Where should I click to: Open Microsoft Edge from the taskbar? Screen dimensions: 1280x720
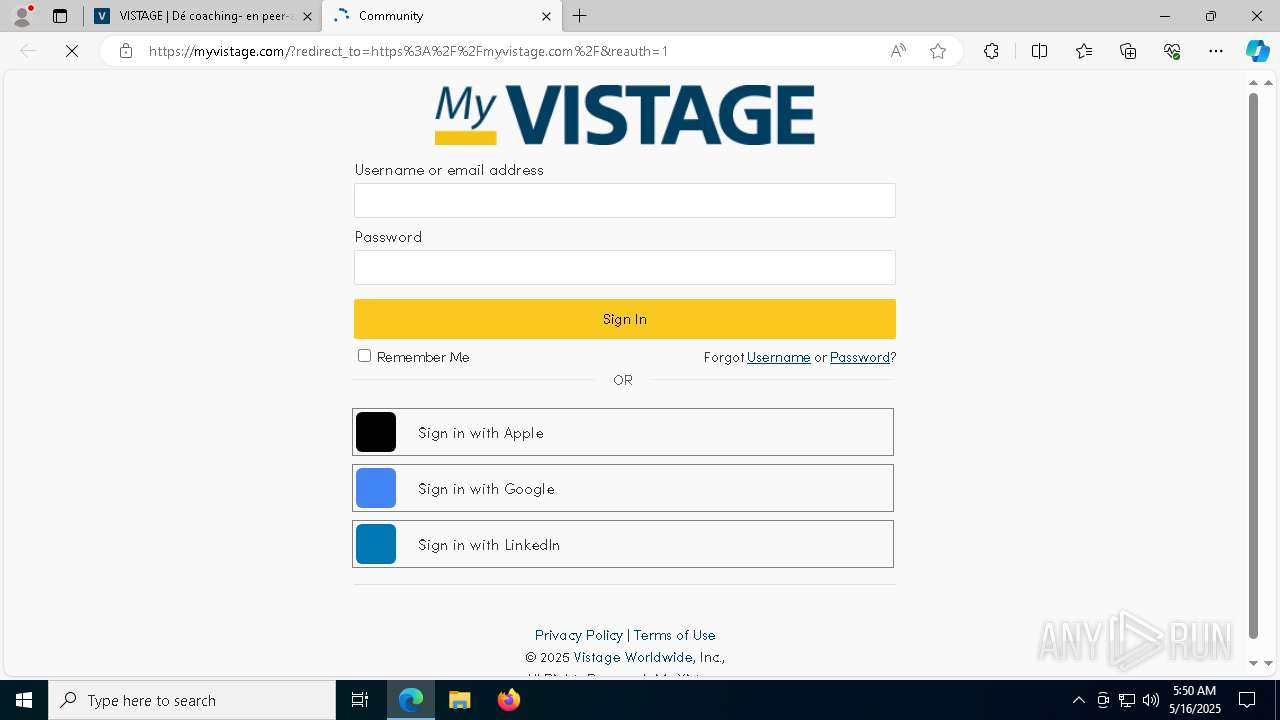[411, 700]
